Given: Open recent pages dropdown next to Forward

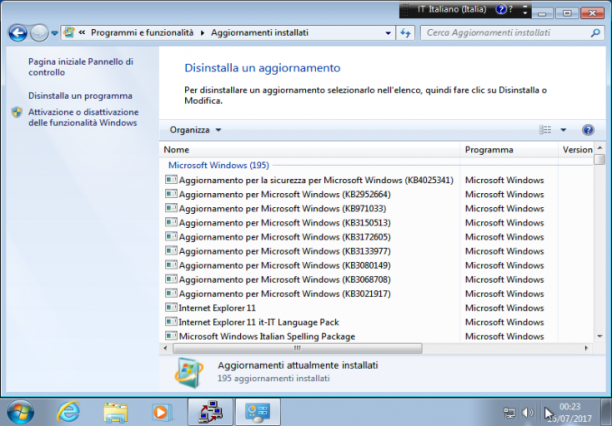Looking at the screenshot, I should pyautogui.click(x=55, y=33).
